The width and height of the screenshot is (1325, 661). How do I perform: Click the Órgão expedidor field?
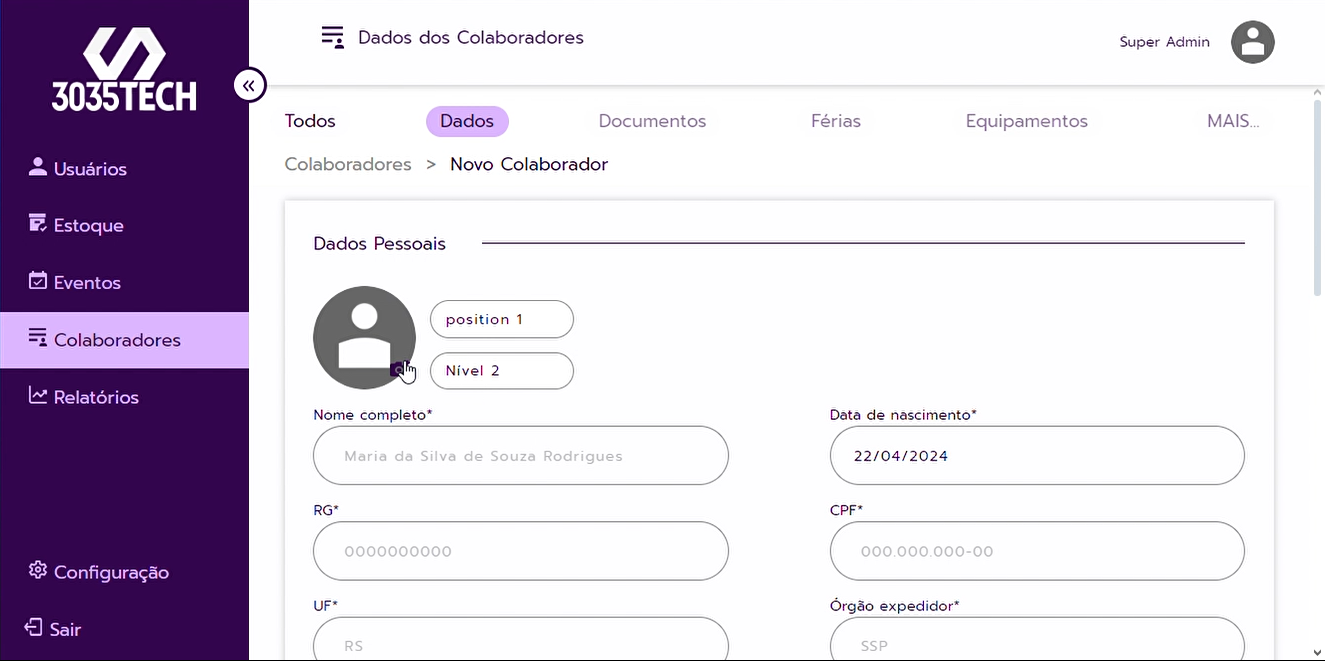1037,639
